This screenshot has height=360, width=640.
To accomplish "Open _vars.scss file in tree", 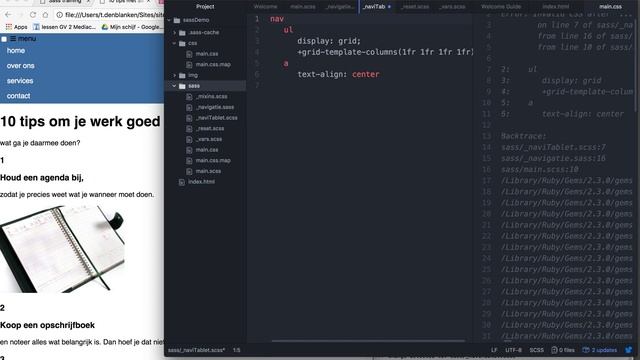I will 209,139.
